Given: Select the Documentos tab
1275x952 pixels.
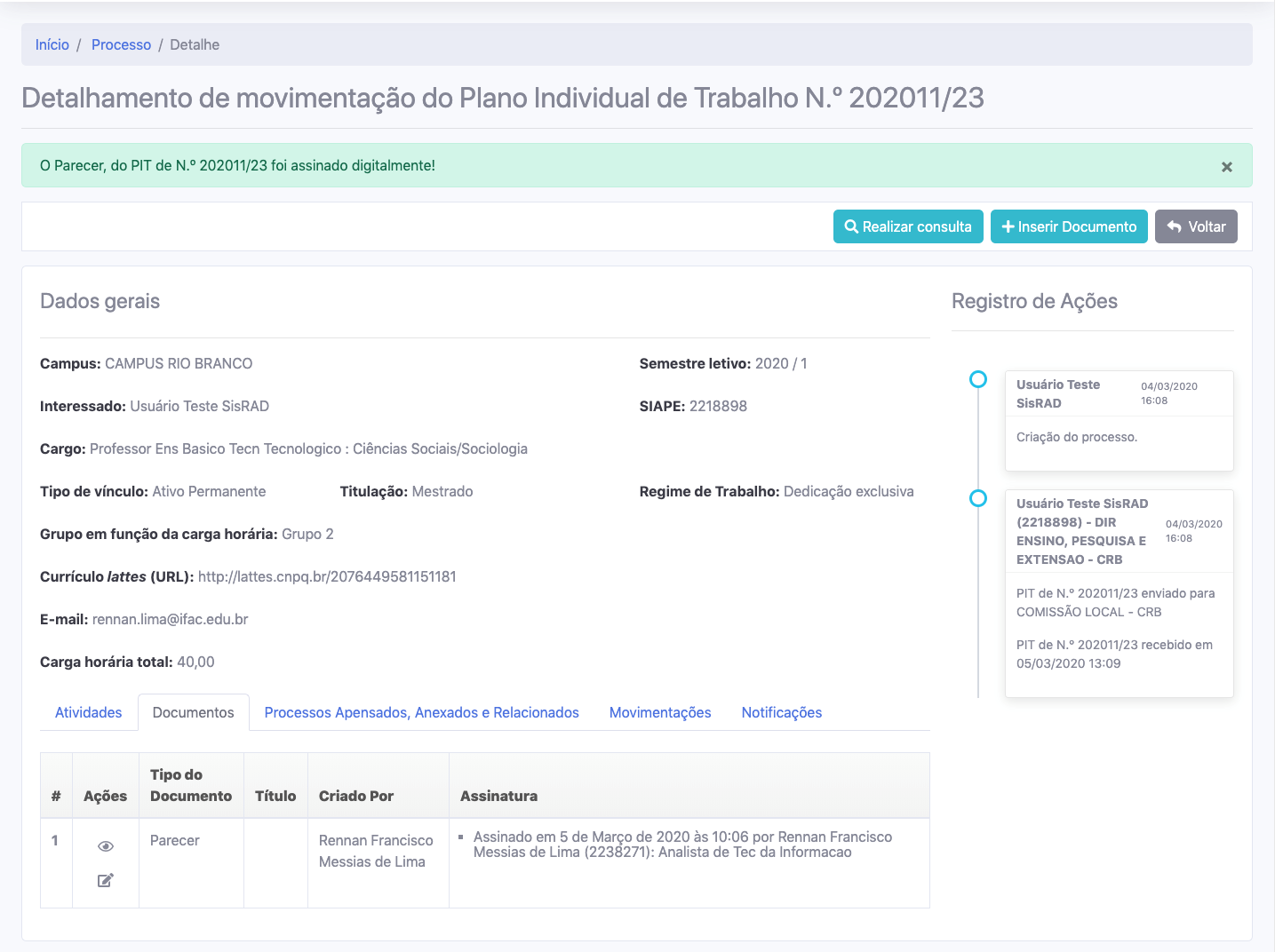Looking at the screenshot, I should coord(193,712).
